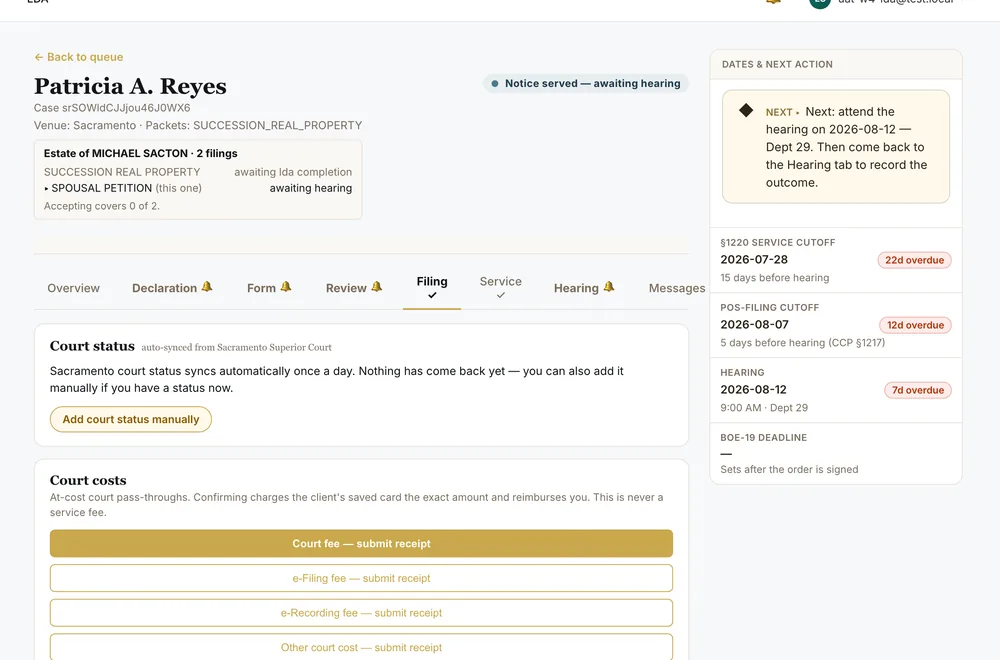This screenshot has width=1000, height=660.
Task: Submit a Court fee receipt
Action: [x=361, y=543]
